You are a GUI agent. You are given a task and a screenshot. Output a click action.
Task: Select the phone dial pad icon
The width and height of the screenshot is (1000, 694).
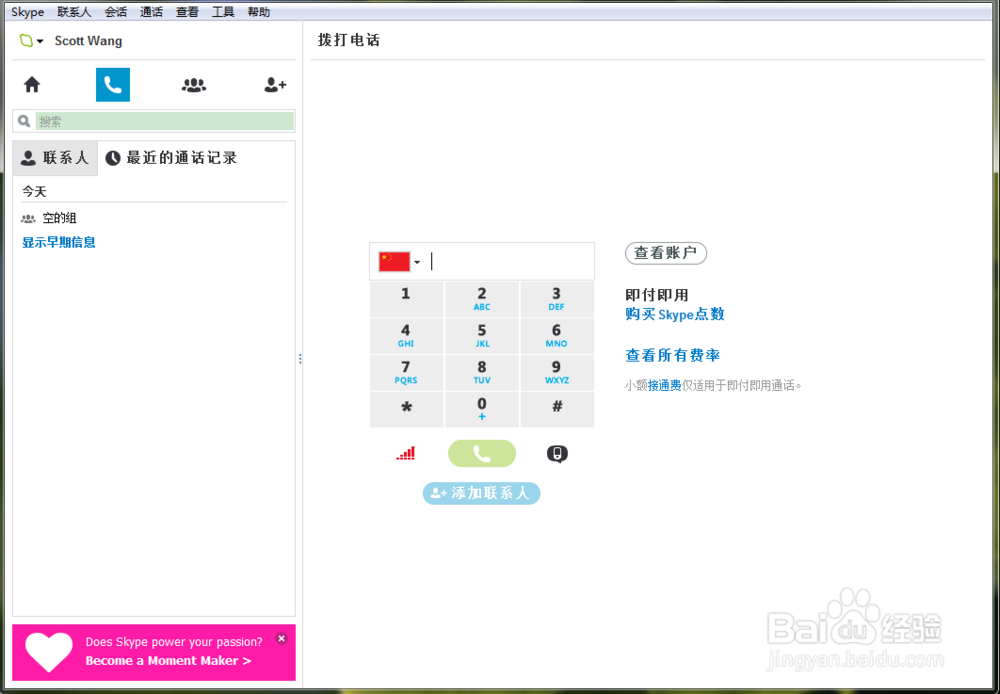pos(113,85)
